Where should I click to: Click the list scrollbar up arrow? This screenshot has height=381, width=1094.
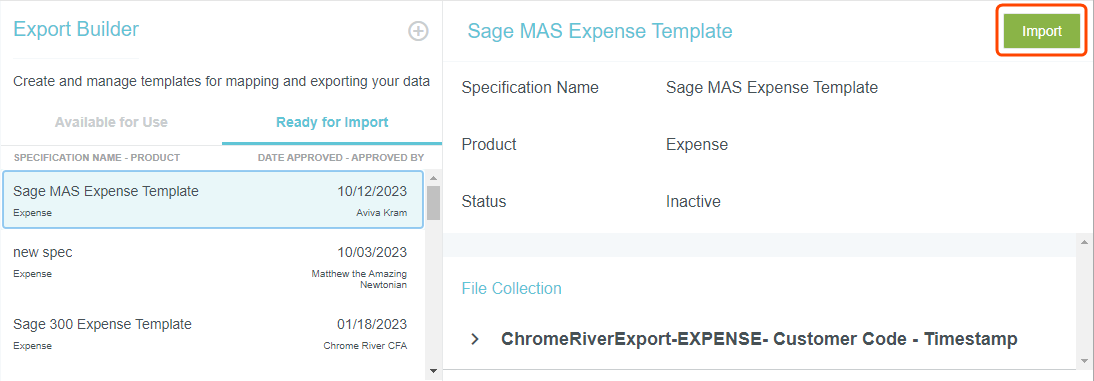[x=433, y=177]
